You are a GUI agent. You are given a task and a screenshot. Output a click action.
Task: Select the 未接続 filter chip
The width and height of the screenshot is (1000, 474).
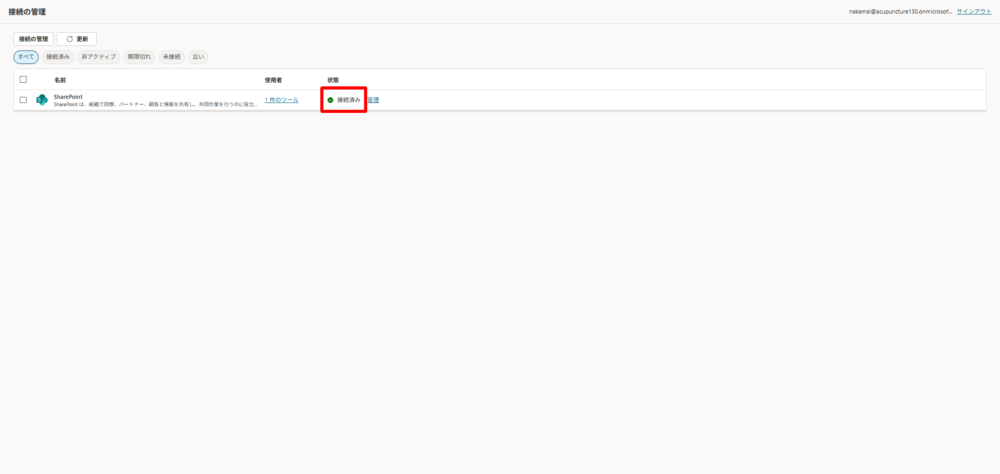point(172,57)
